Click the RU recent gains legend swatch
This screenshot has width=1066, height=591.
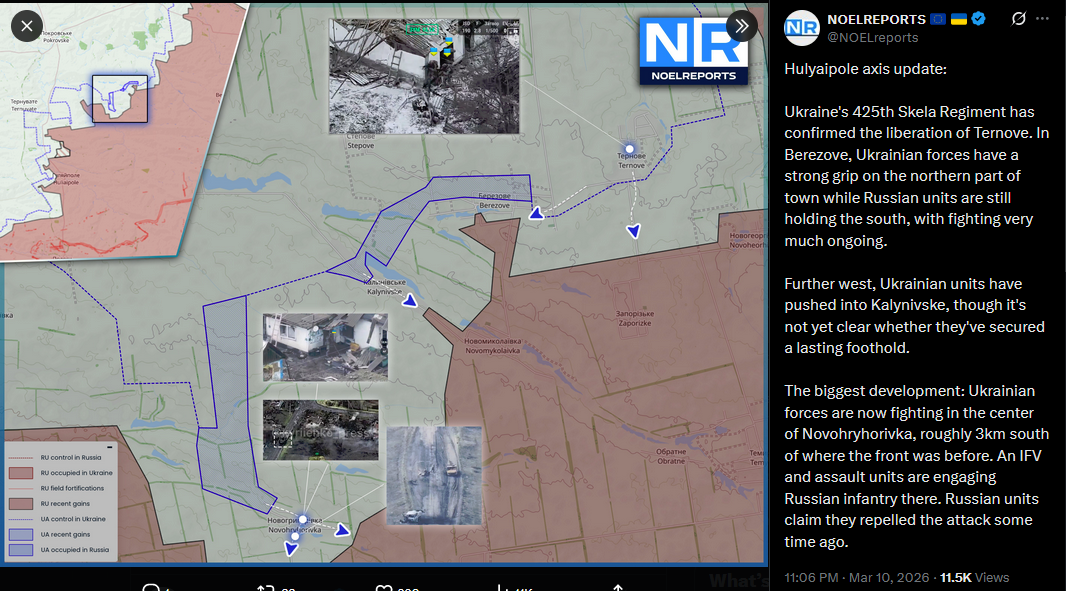point(21,504)
